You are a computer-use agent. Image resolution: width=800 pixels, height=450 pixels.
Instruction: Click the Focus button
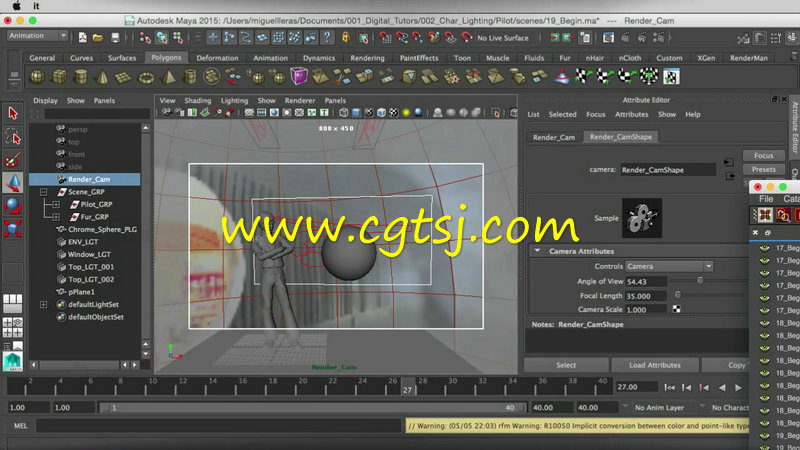point(763,156)
